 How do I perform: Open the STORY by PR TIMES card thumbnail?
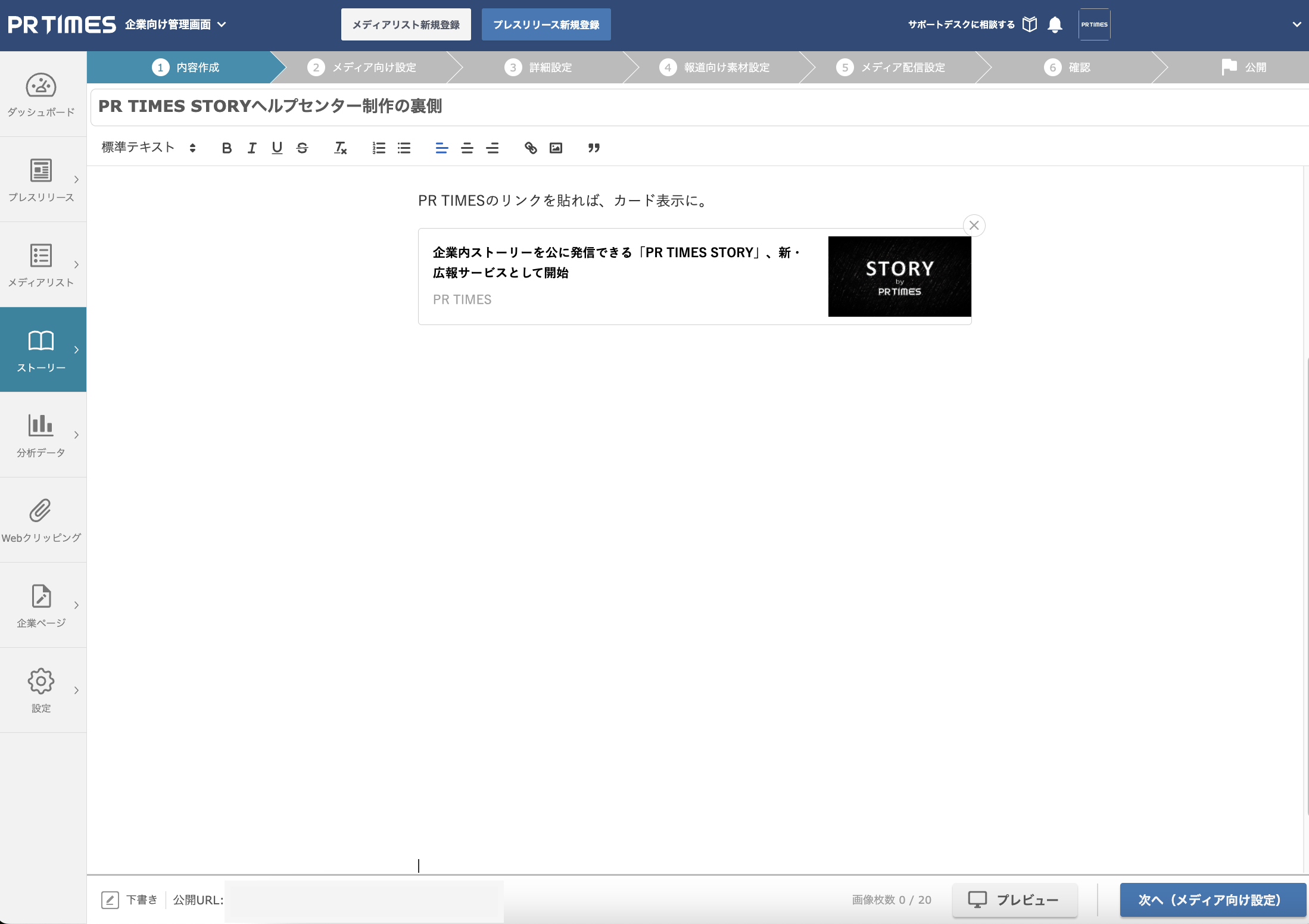coord(899,276)
